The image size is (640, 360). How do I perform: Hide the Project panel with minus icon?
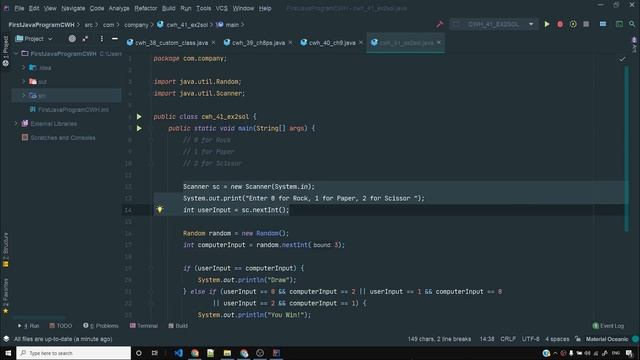point(115,39)
